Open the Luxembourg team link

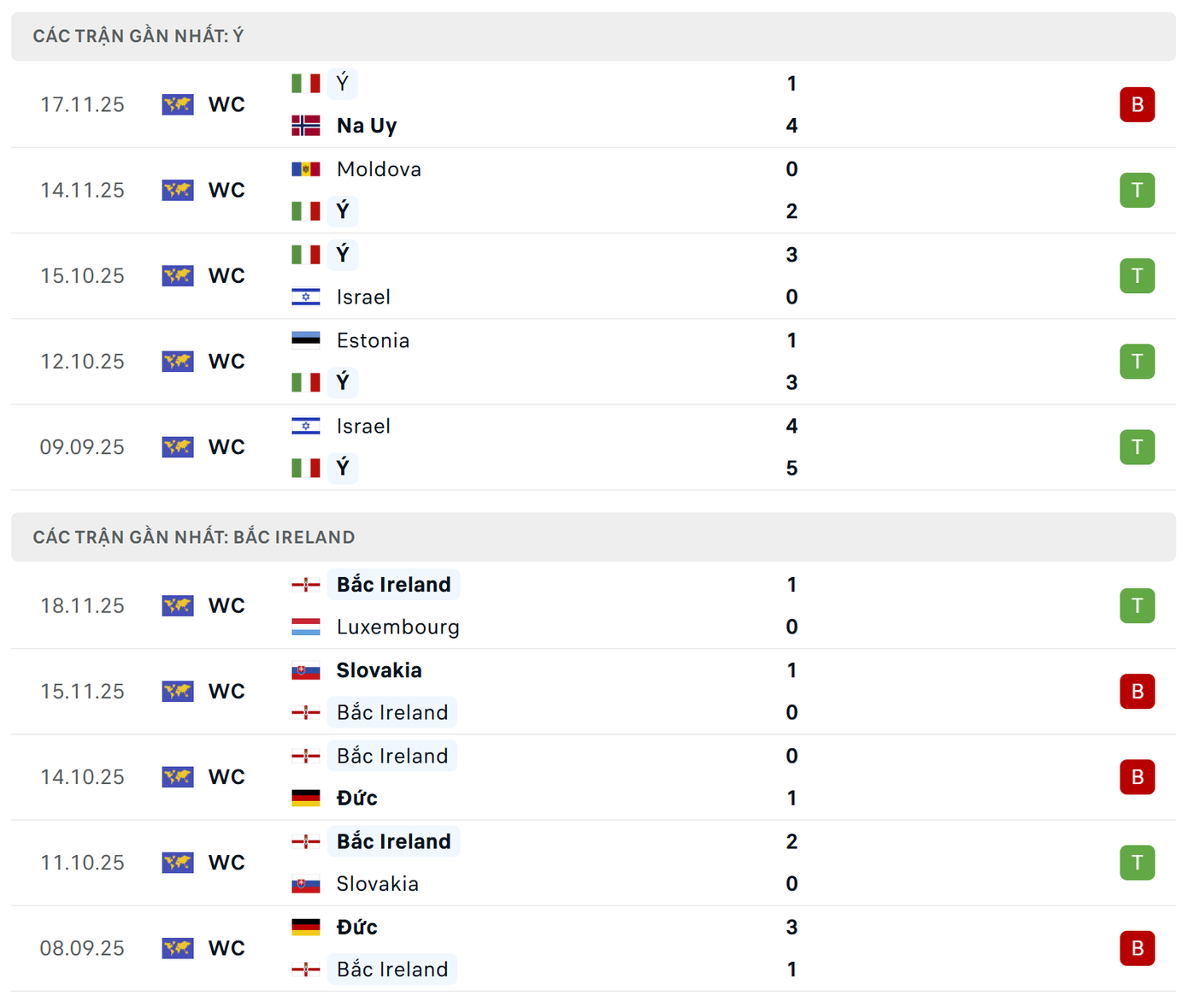click(x=397, y=627)
